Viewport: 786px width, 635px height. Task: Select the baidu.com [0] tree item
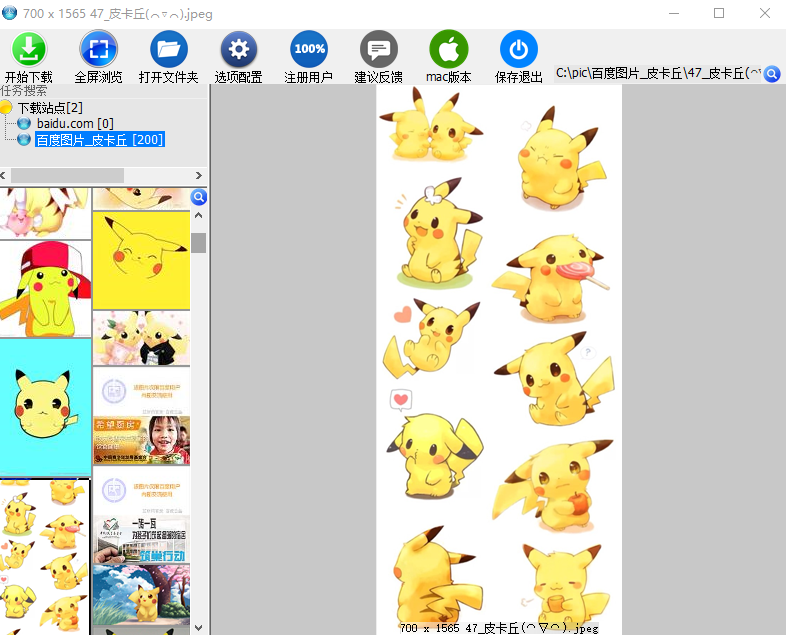75,123
